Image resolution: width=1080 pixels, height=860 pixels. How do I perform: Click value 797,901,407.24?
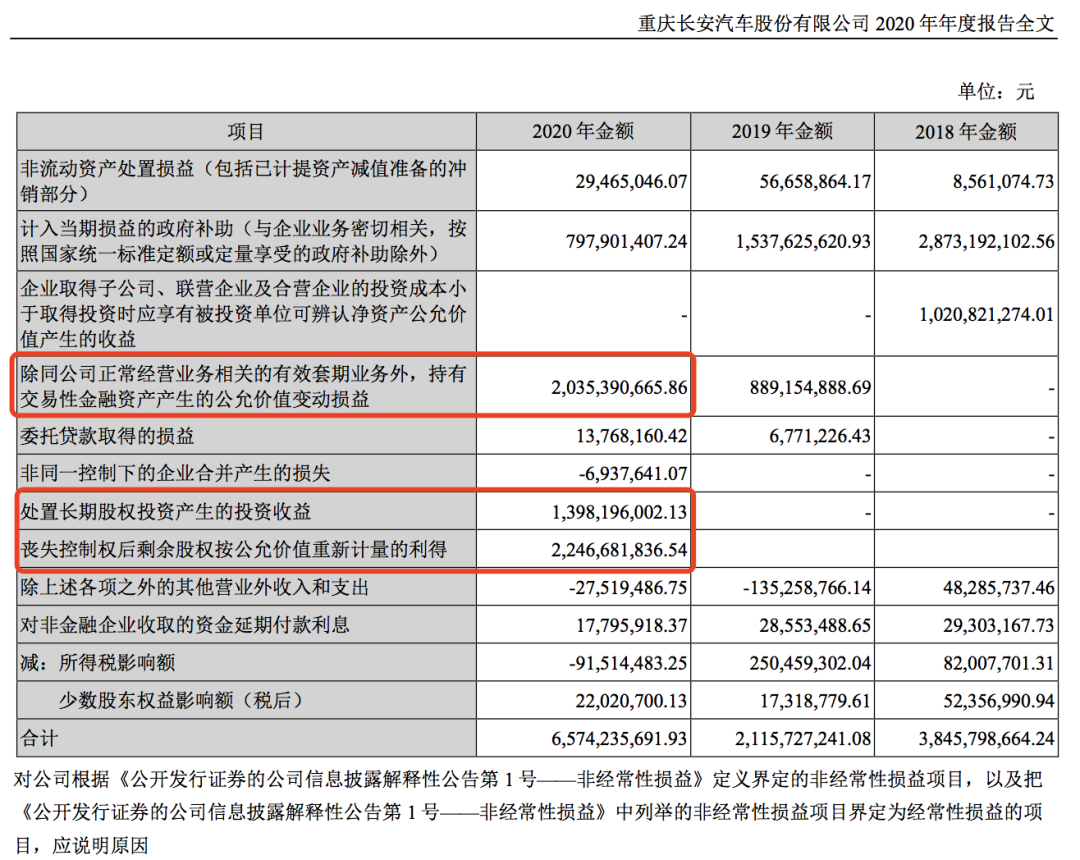626,242
